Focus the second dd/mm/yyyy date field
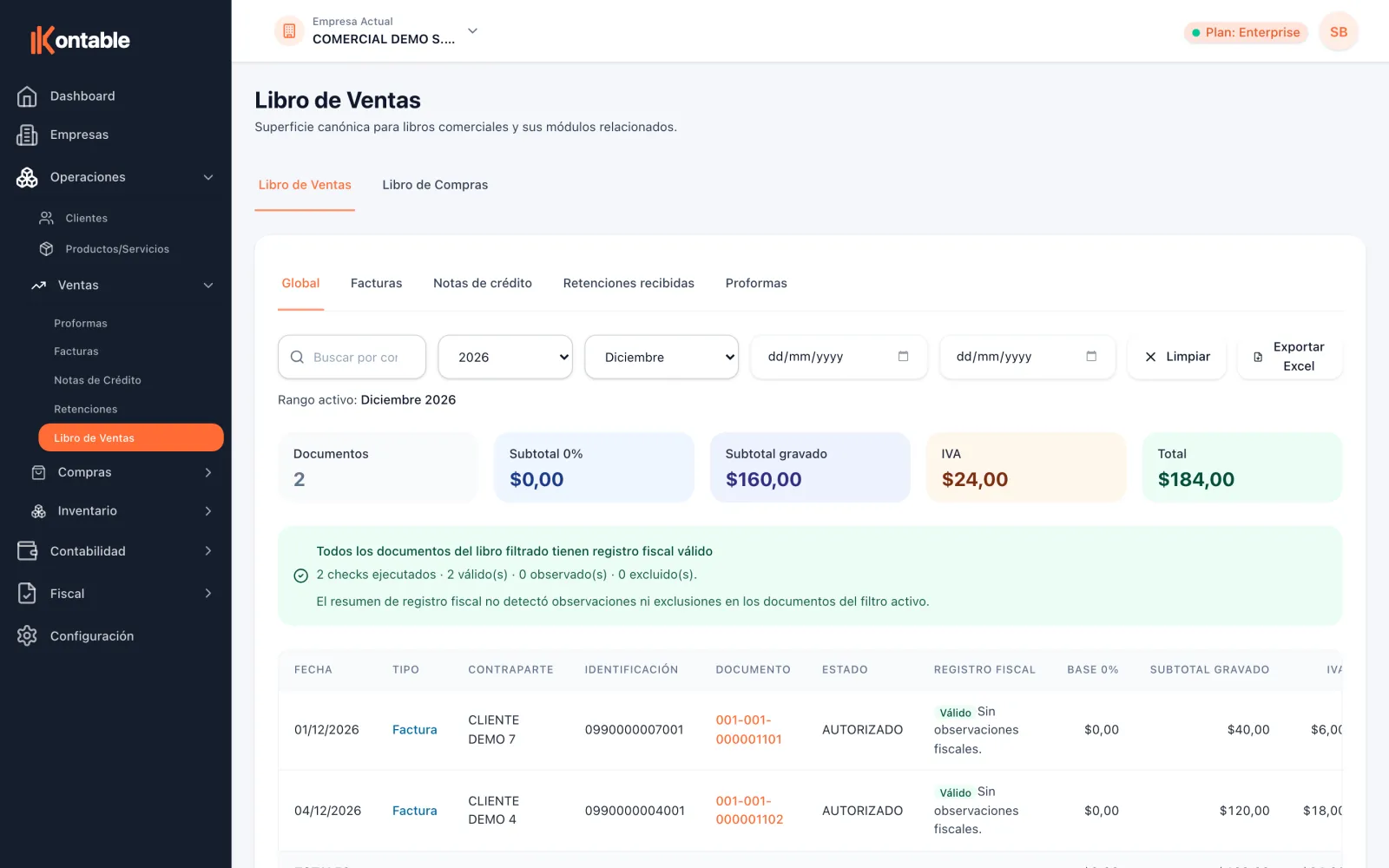 [x=1027, y=357]
